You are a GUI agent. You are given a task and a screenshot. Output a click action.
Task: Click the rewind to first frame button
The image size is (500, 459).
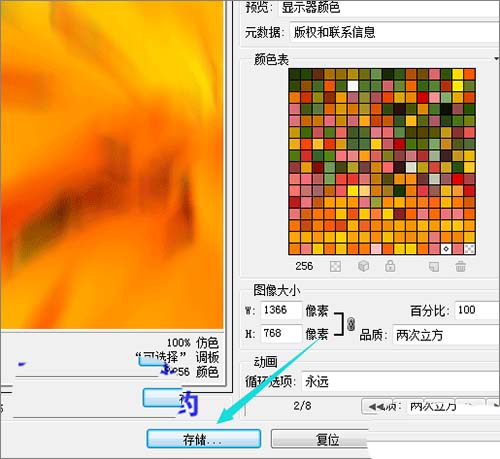pos(376,407)
